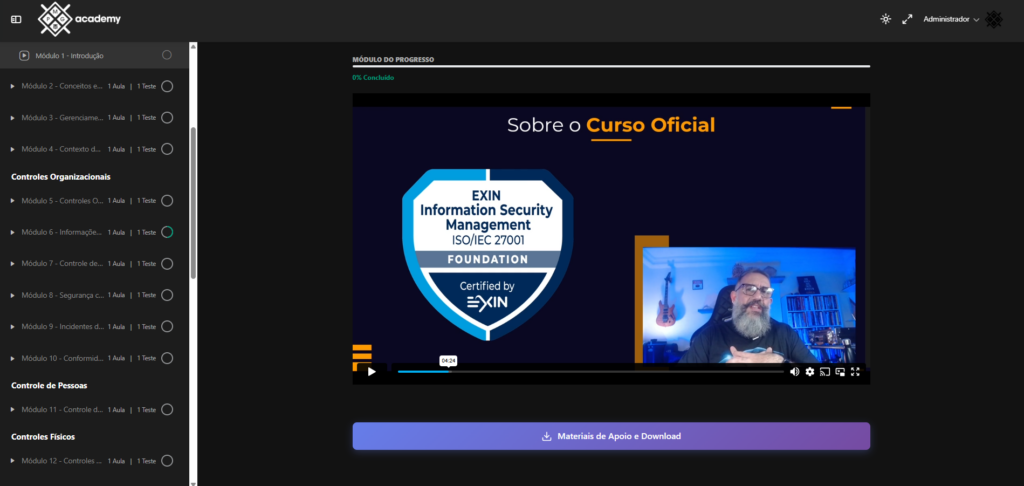Expand page with the fullscreen arrows icon
Viewport: 1024px width, 486px height.
908,19
